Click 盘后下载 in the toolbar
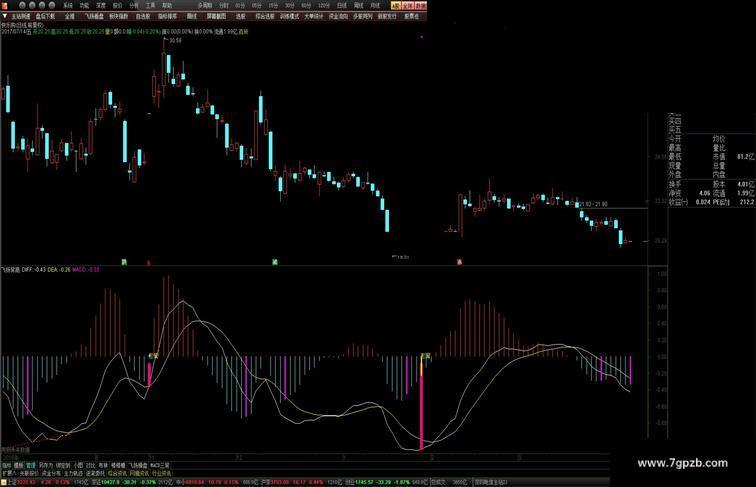This screenshot has width=756, height=487. coord(45,16)
